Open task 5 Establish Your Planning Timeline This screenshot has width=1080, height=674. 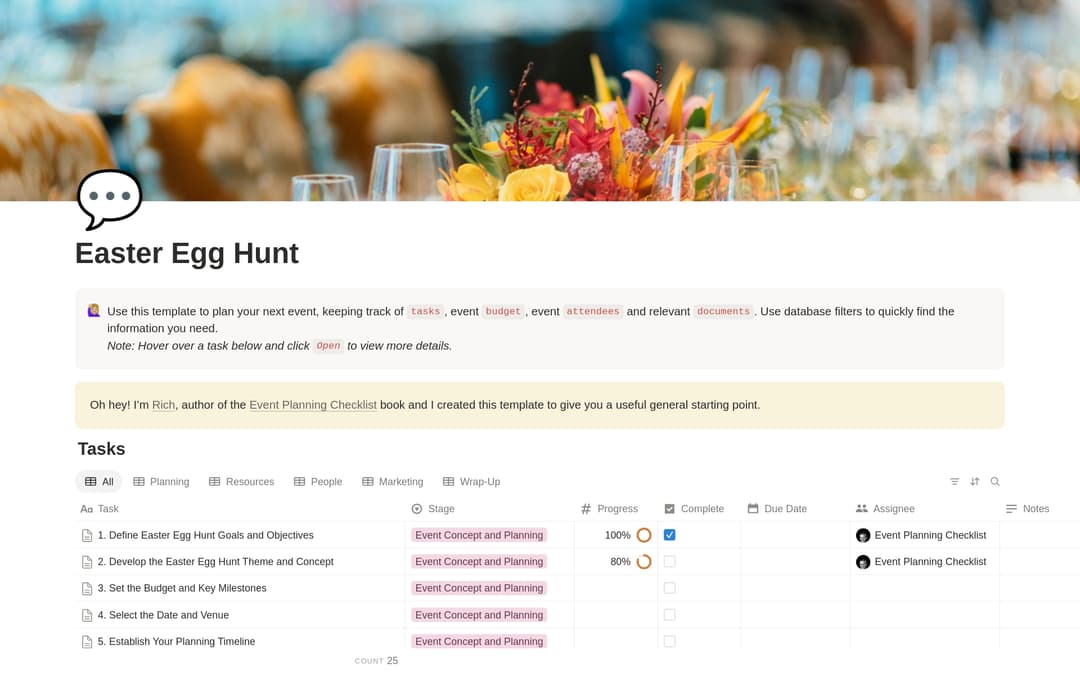(176, 641)
